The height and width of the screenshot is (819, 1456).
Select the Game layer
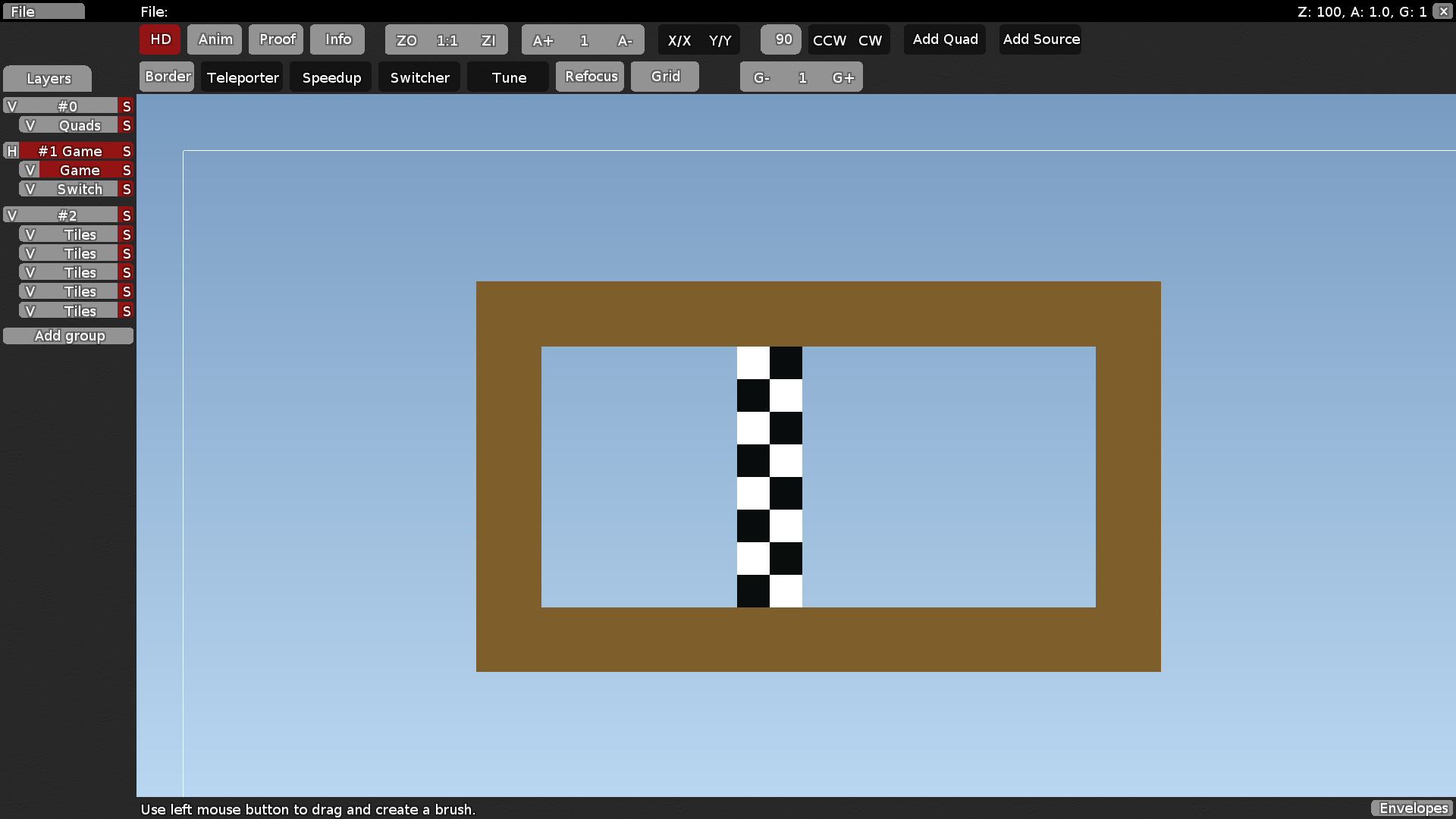(80, 170)
